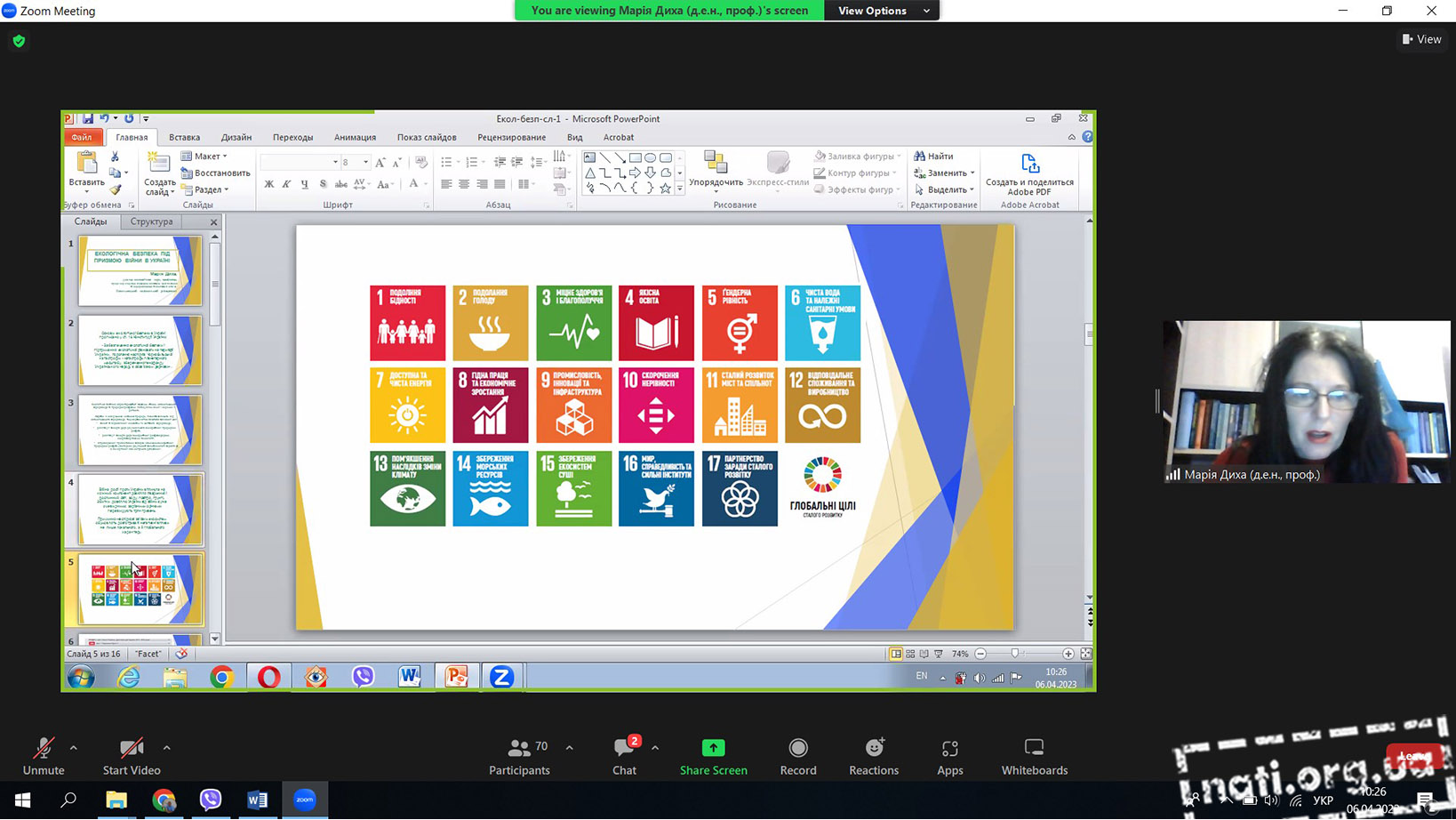Open Zoom View Options dropdown

[x=882, y=11]
